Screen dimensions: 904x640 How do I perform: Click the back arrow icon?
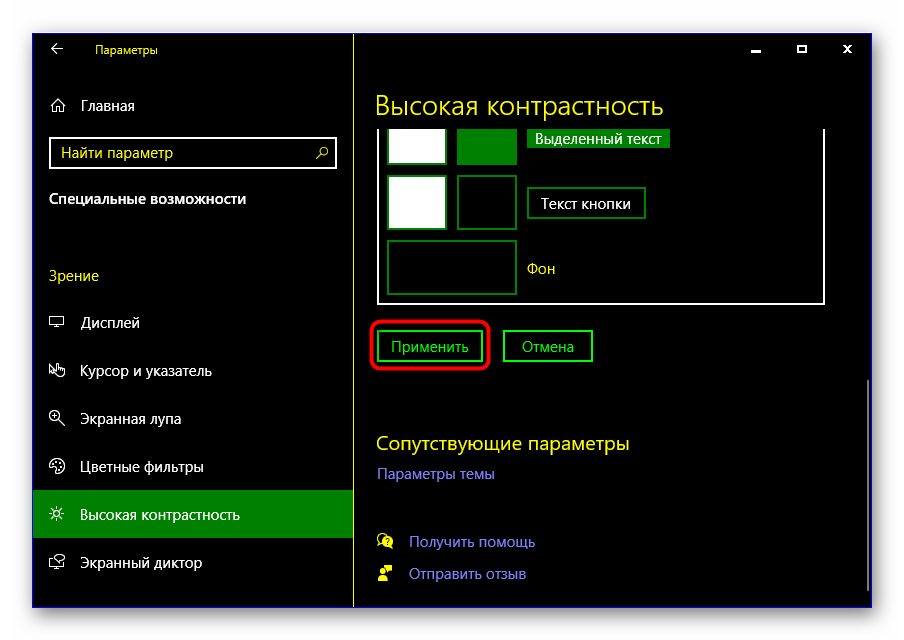point(56,49)
